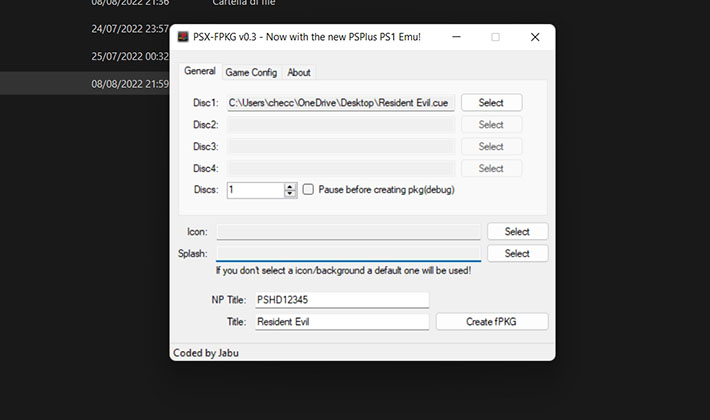Switch to the General tab
710x420 pixels.
(200, 71)
